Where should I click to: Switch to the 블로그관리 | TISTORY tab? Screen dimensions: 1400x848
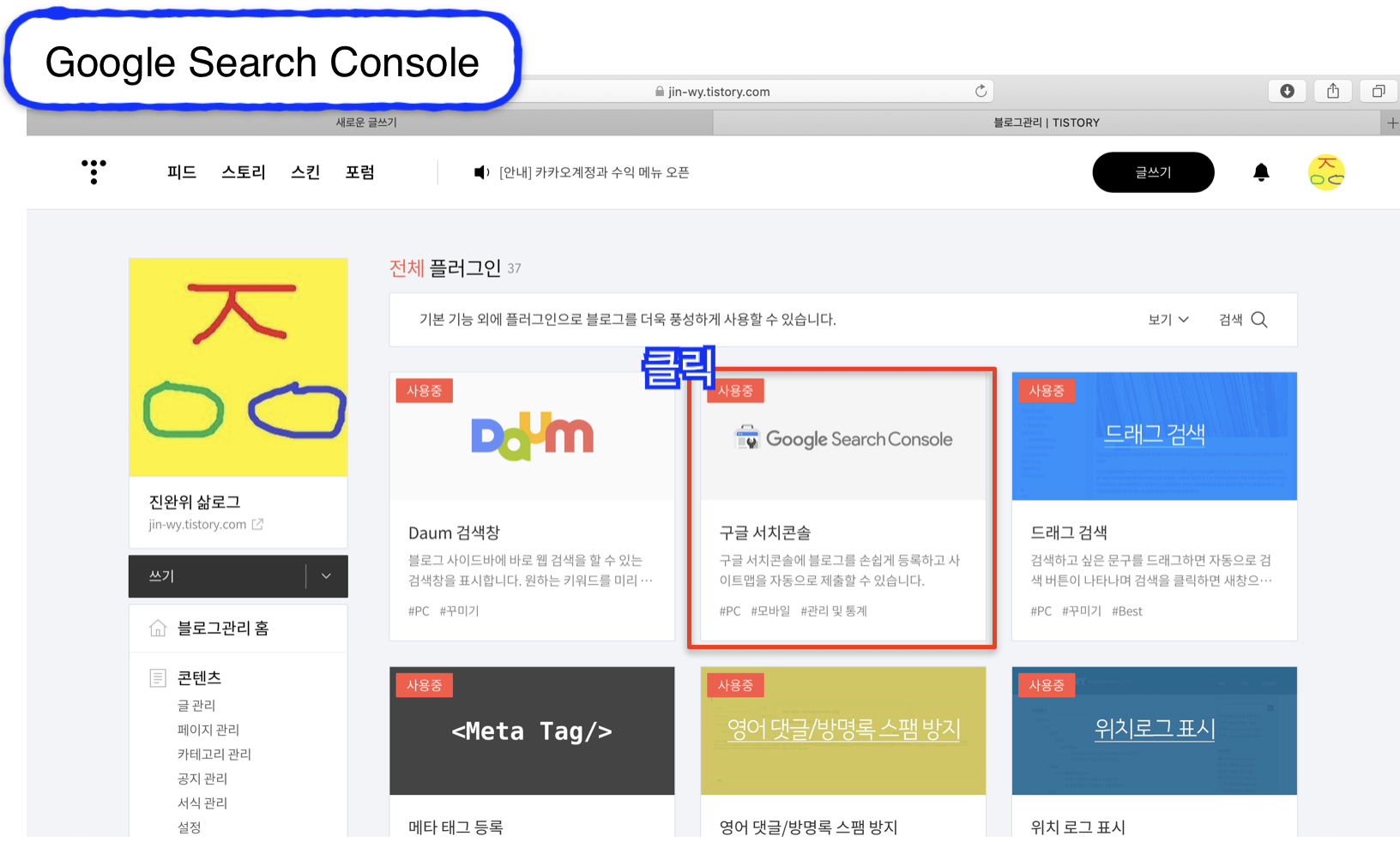tap(1047, 123)
